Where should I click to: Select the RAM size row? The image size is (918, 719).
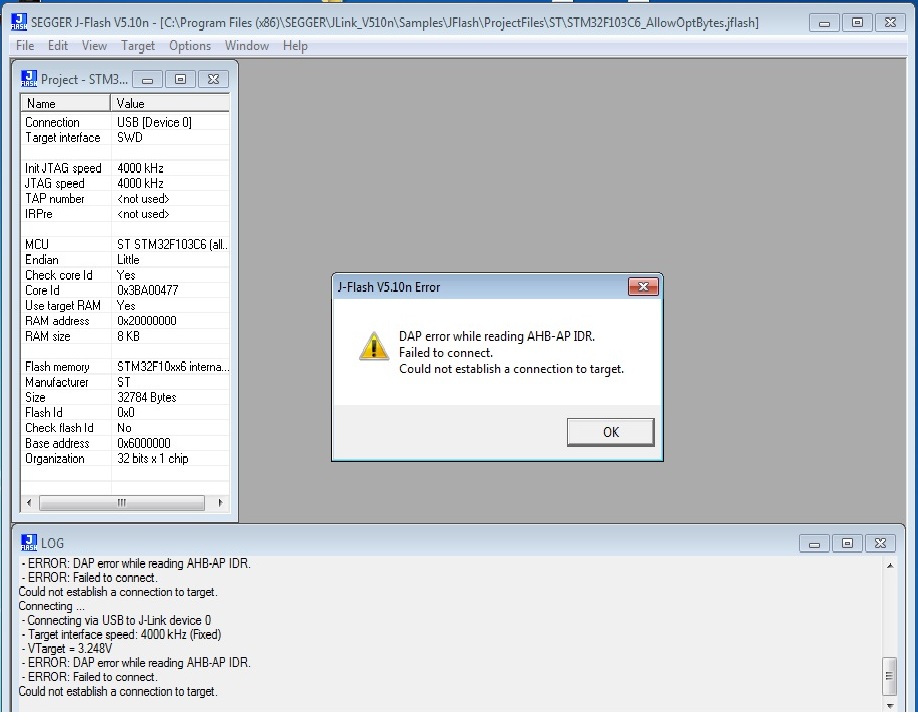click(x=125, y=336)
